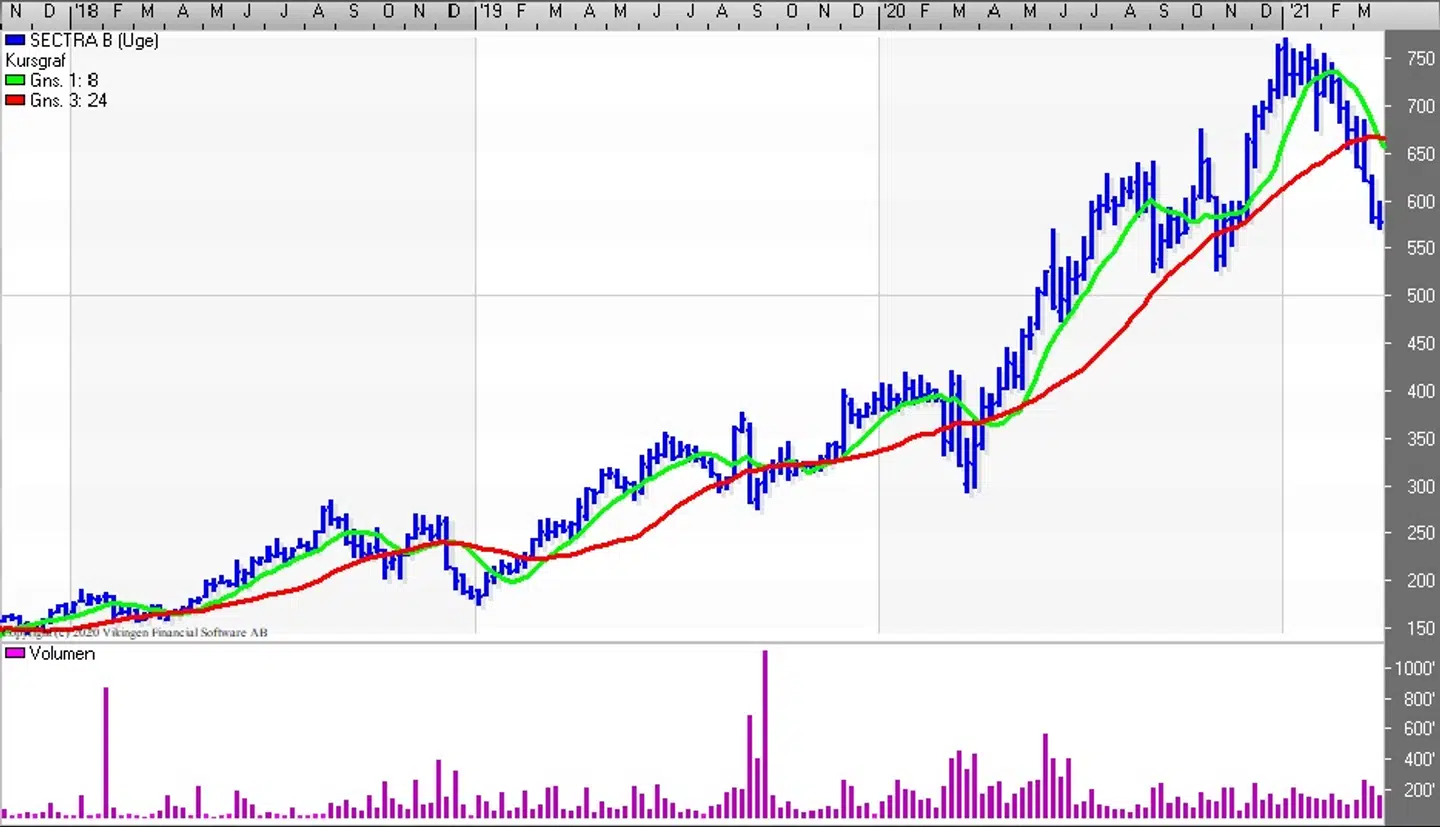Click the 750 price axis label
This screenshot has height=827, width=1440.
click(1420, 59)
